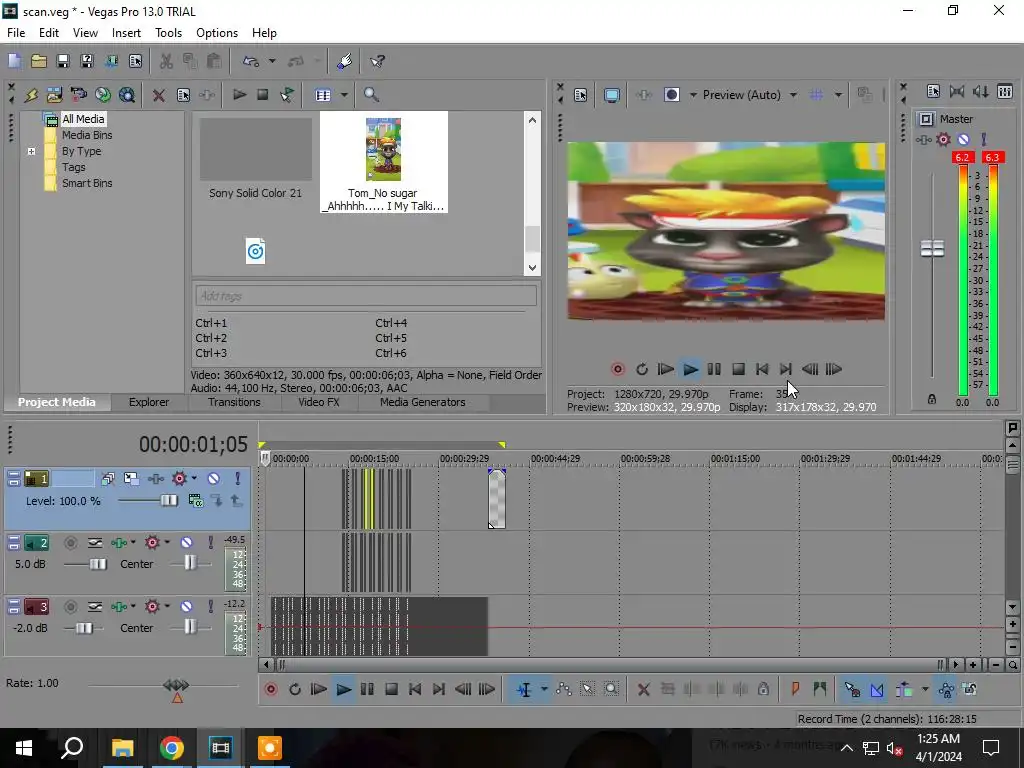This screenshot has width=1024, height=768.
Task: Play the timeline from bottom transport
Action: coord(344,689)
